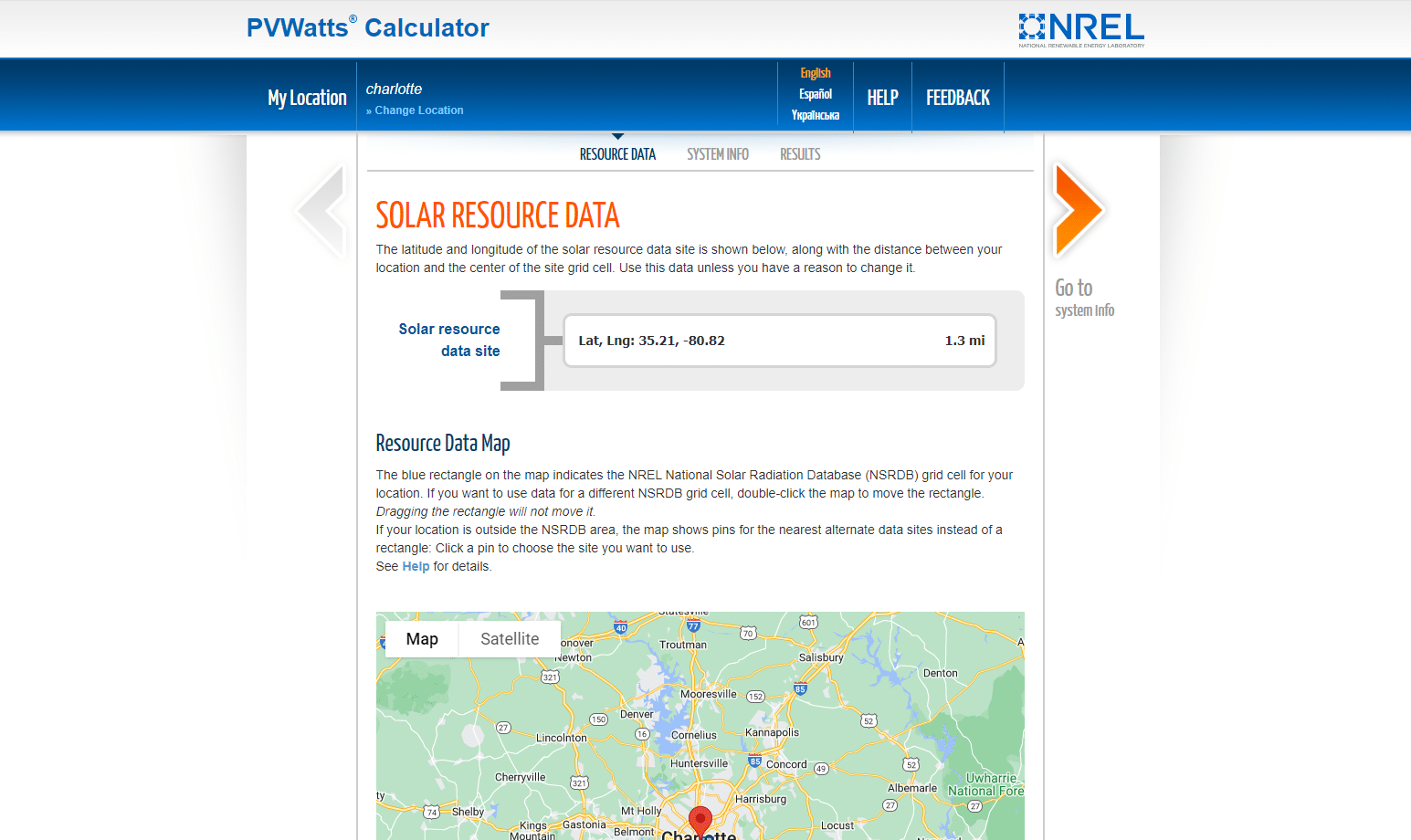This screenshot has height=840, width=1411.
Task: Select the RESOURCE DATA tab
Action: point(617,154)
